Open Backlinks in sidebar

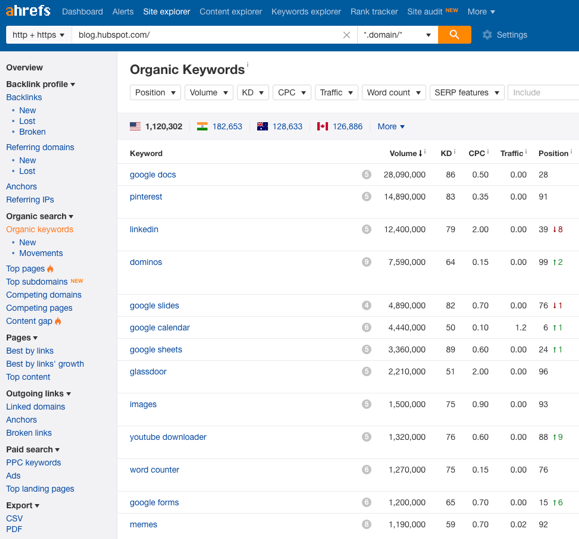(24, 97)
